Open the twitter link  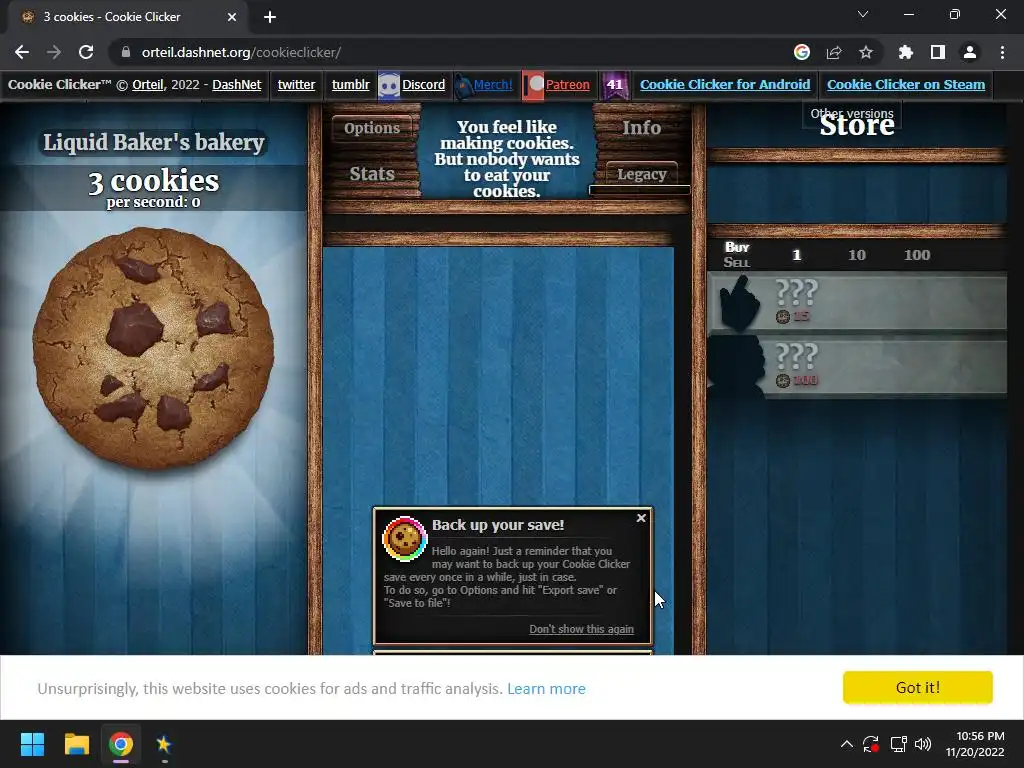pos(296,84)
